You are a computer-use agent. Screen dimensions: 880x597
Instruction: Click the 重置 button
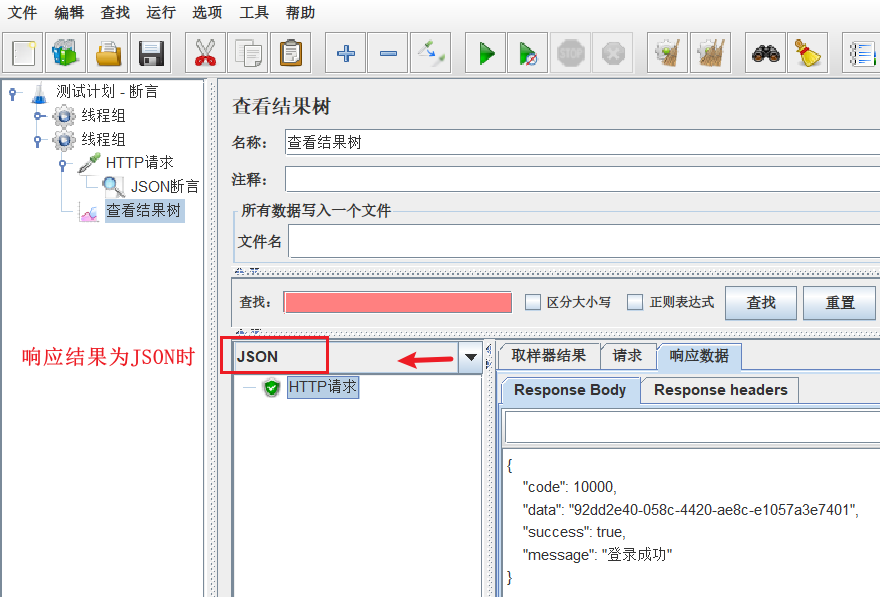[840, 302]
